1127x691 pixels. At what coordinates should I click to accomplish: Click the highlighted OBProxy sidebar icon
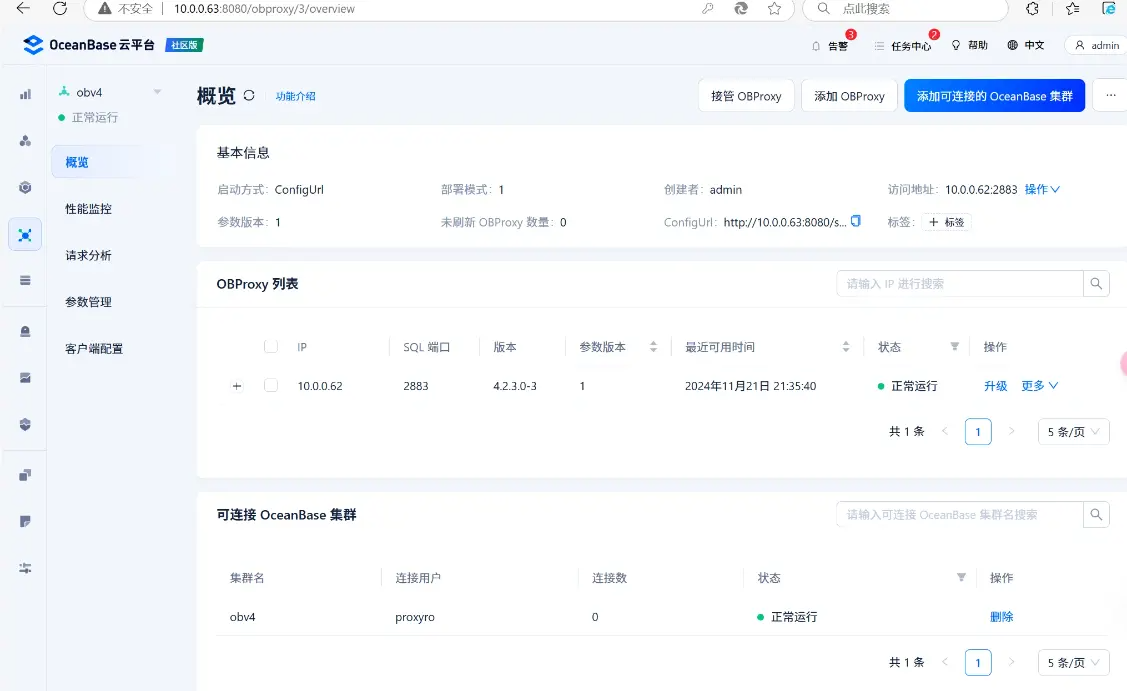25,234
